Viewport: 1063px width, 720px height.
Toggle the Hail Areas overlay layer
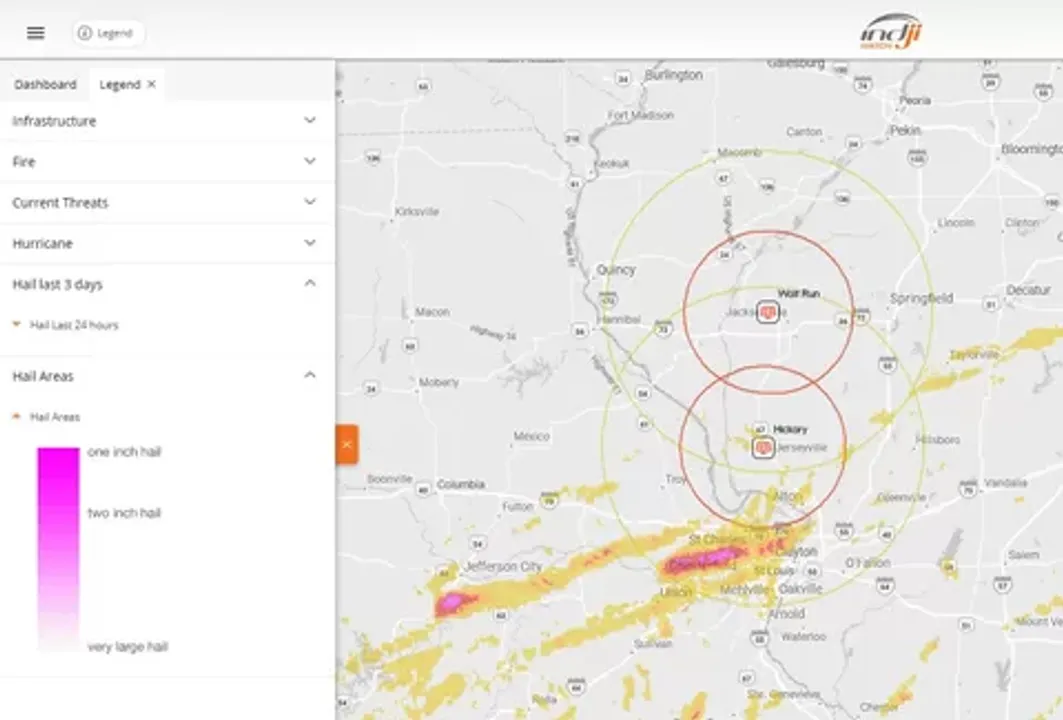tap(57, 416)
